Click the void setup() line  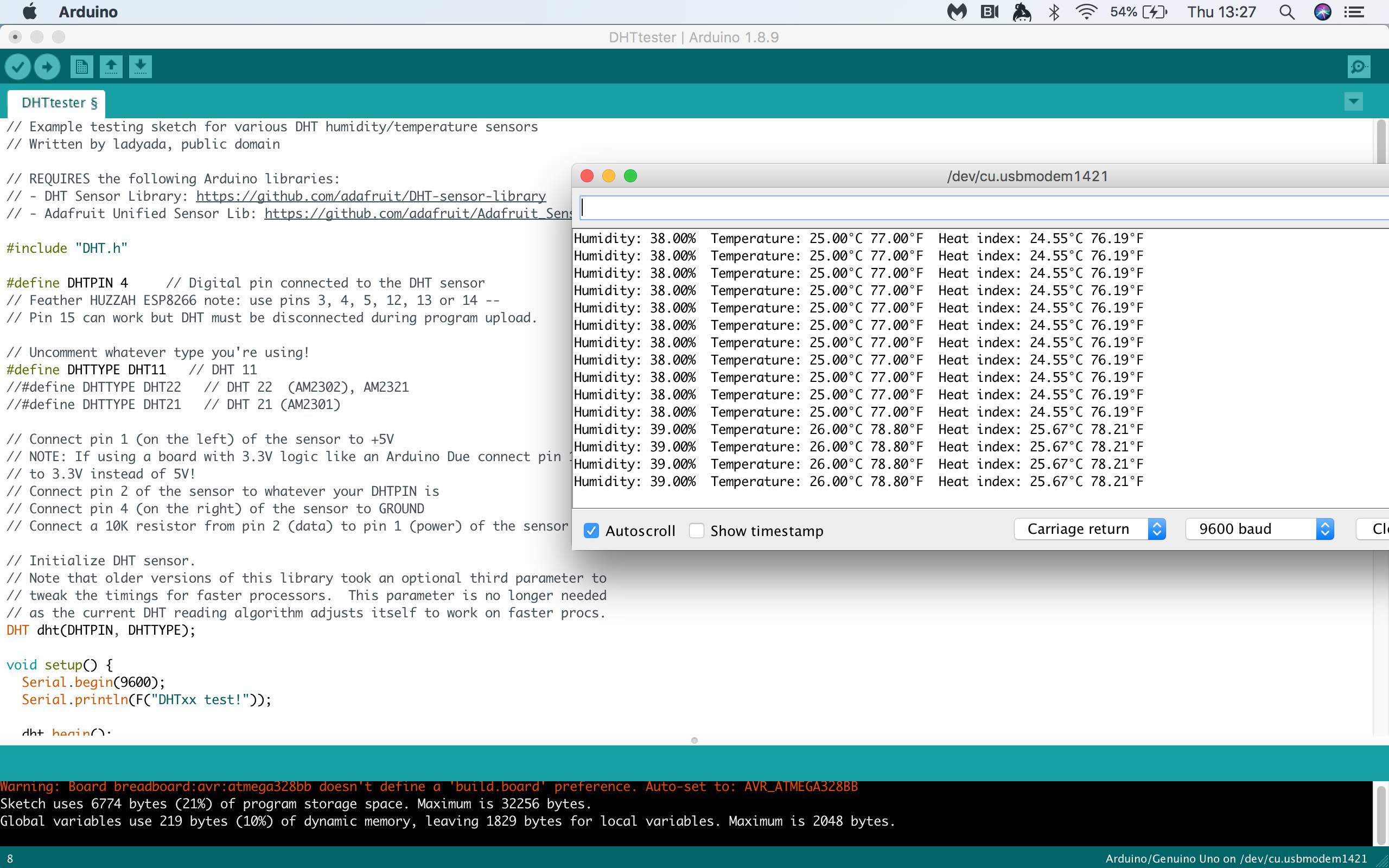pyautogui.click(x=60, y=665)
